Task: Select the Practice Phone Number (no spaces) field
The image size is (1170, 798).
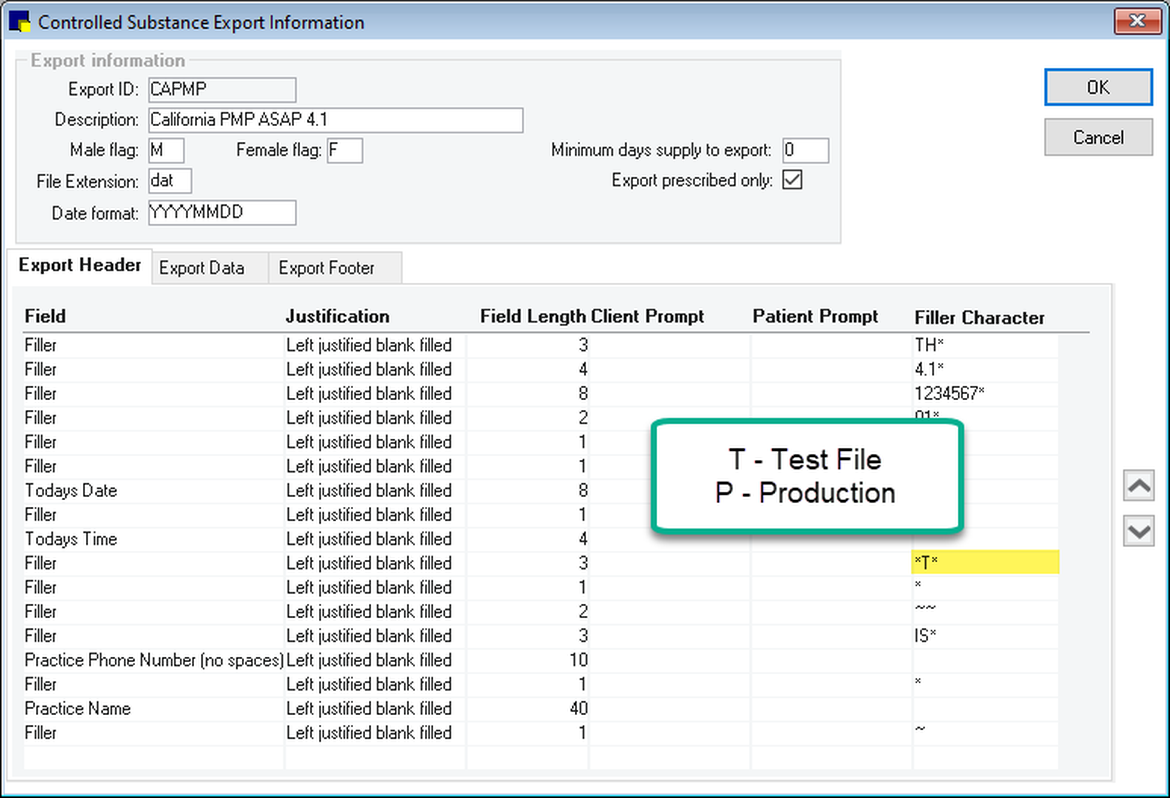Action: point(154,660)
